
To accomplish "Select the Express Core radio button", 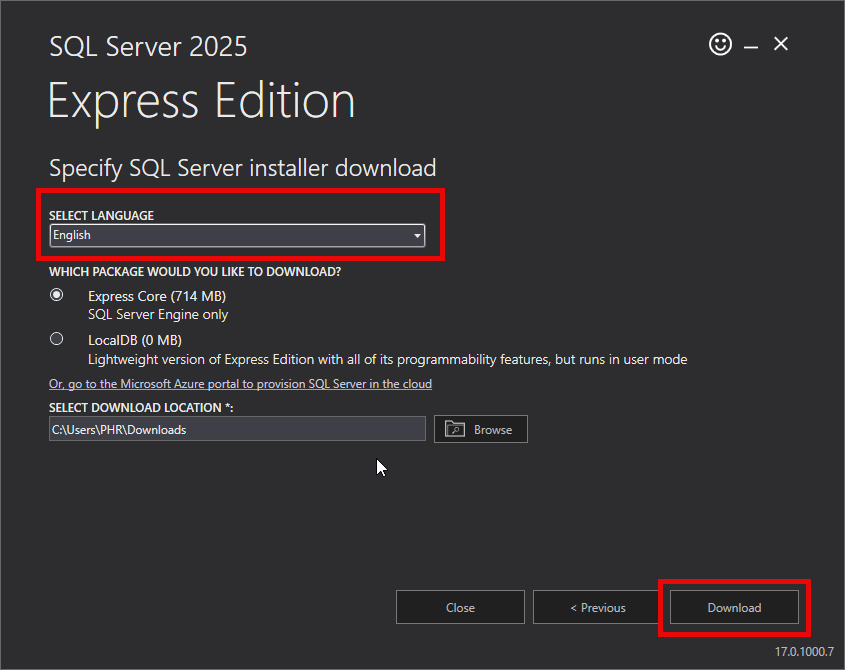I will [56, 295].
